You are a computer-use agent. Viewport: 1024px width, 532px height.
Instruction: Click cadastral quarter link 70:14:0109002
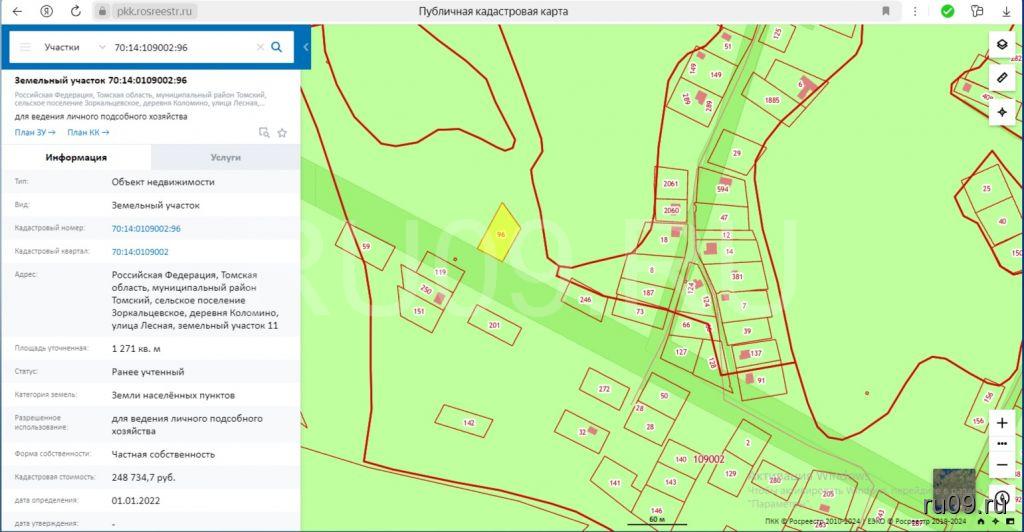tap(140, 252)
